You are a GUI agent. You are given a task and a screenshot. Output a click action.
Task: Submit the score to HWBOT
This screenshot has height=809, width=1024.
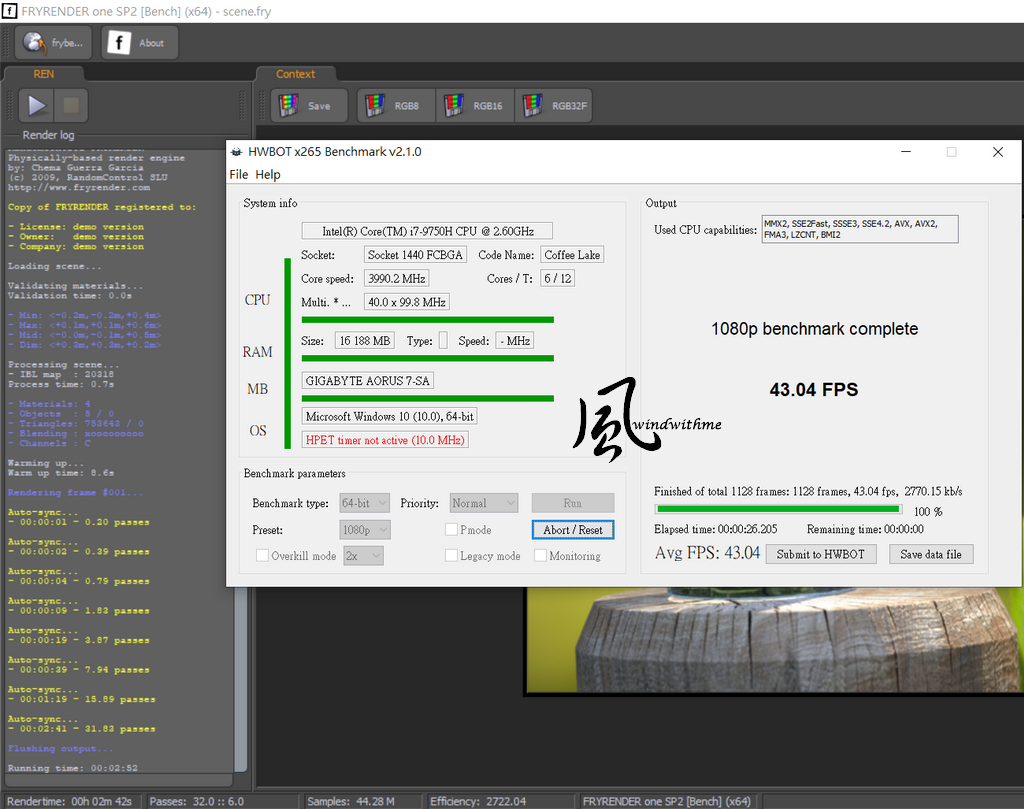tap(820, 554)
